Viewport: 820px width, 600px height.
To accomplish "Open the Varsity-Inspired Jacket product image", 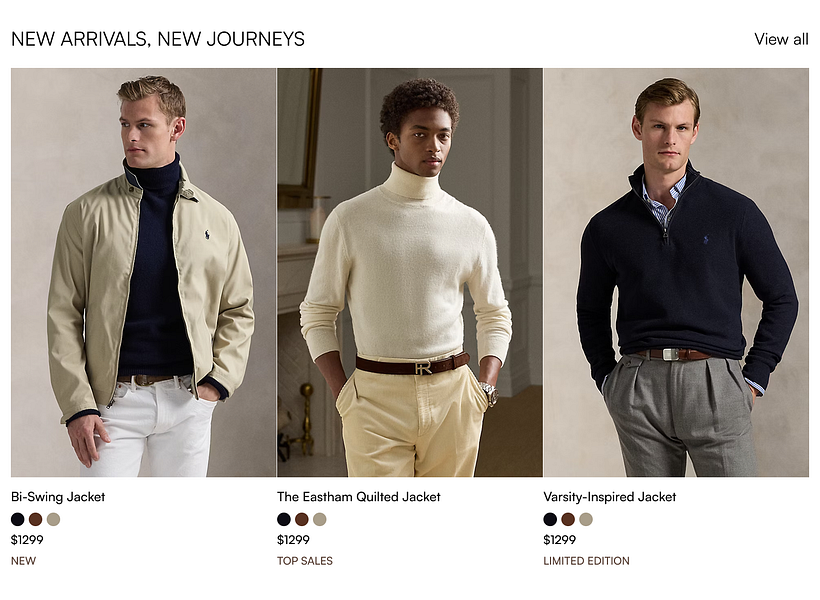I will pos(676,272).
